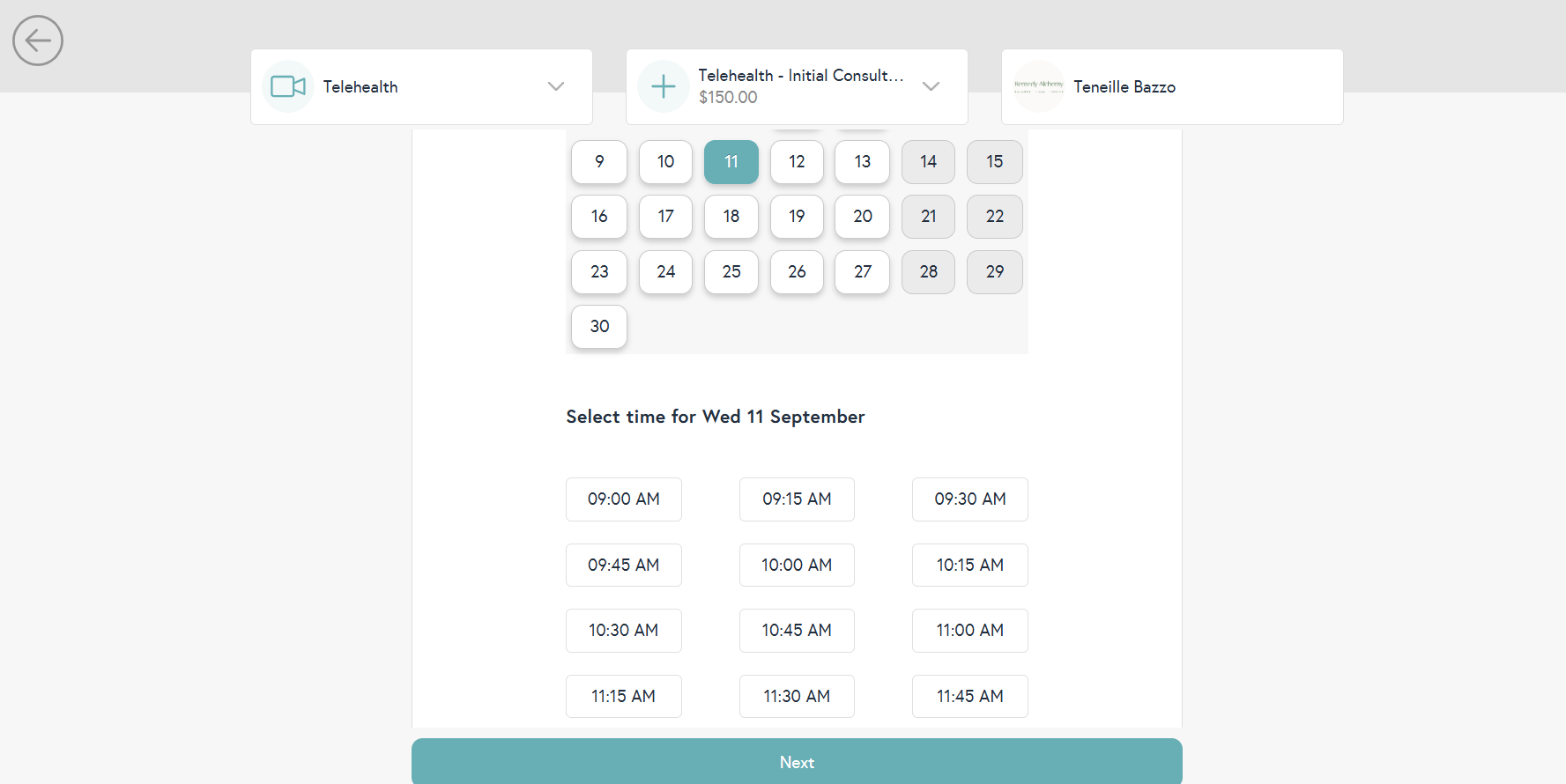Screen dimensions: 1566x784
Task: Click the Telehealth video camera icon
Action: (x=288, y=86)
